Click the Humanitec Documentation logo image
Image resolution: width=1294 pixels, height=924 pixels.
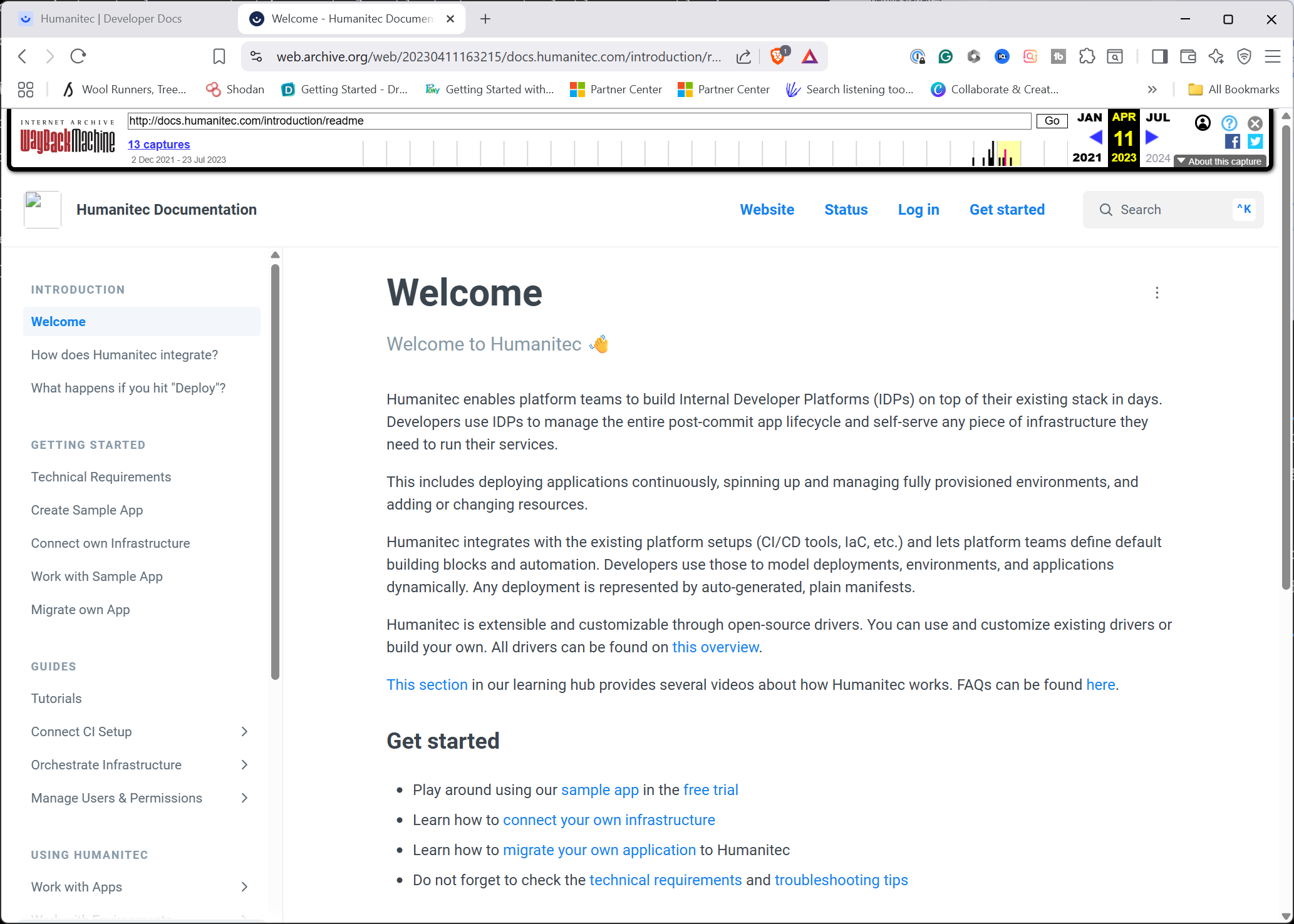pyautogui.click(x=42, y=209)
